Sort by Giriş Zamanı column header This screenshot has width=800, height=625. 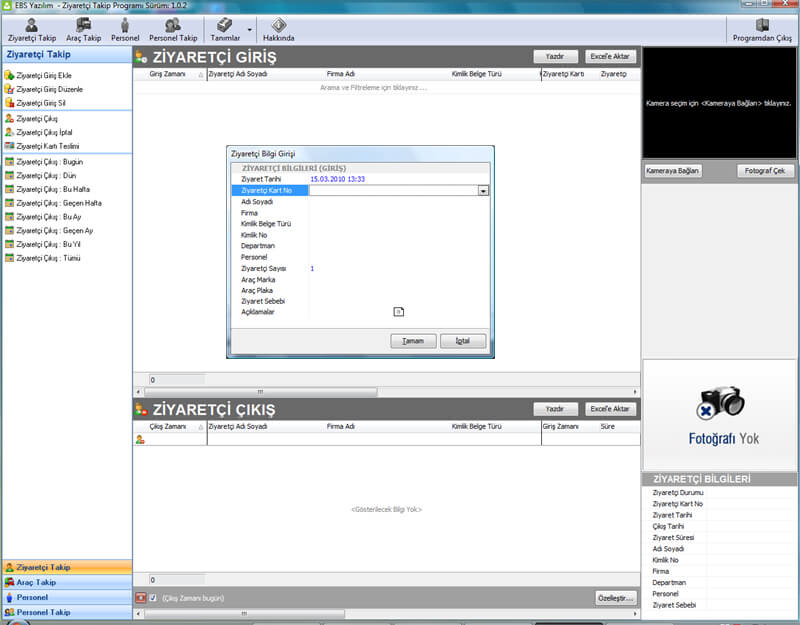pos(168,74)
